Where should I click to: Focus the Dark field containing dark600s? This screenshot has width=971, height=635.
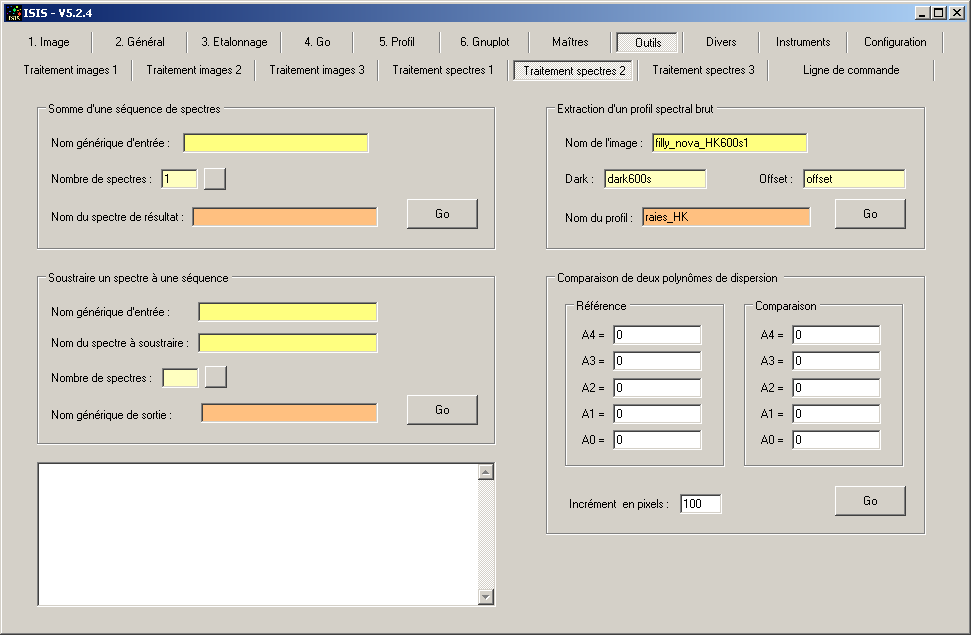pyautogui.click(x=655, y=179)
